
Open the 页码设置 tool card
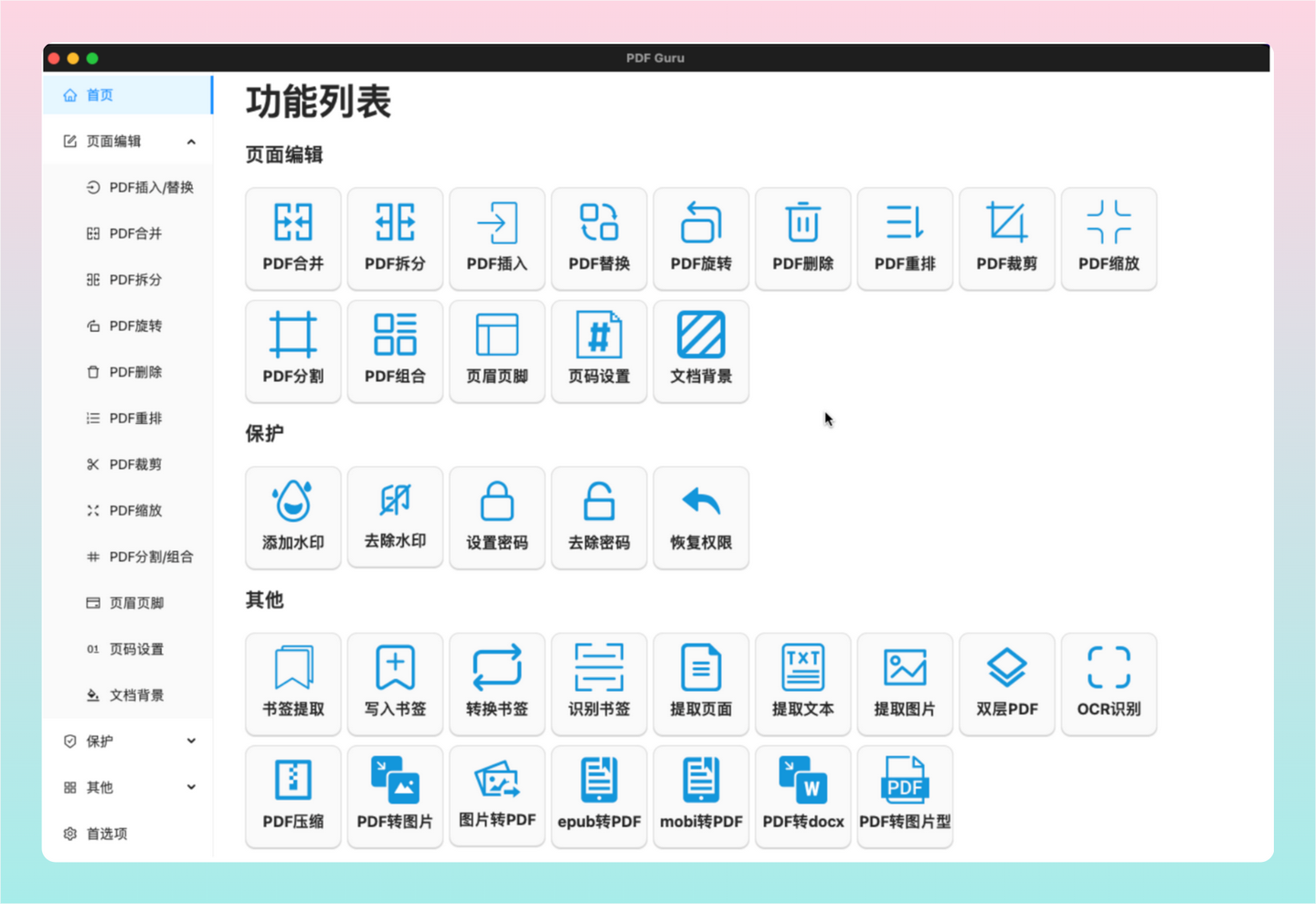(x=600, y=351)
